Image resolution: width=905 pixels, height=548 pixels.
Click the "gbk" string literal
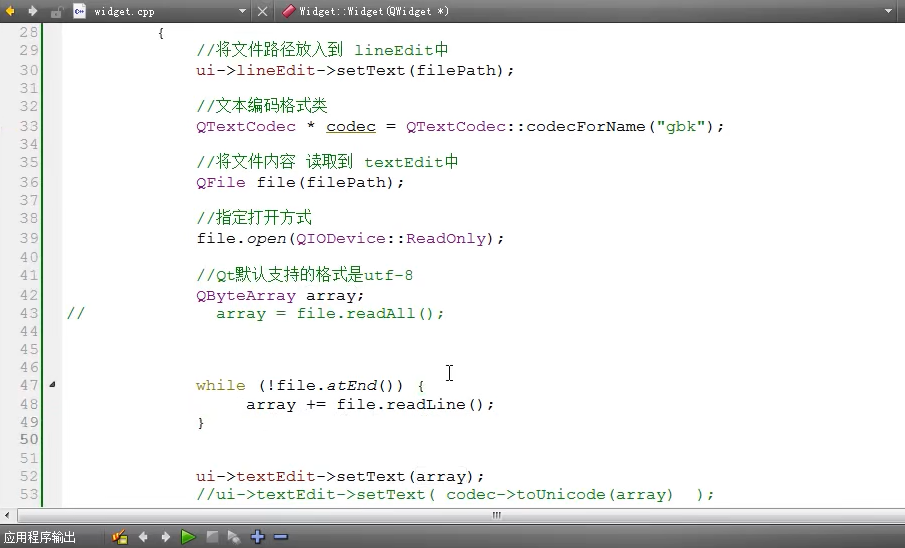click(681, 126)
